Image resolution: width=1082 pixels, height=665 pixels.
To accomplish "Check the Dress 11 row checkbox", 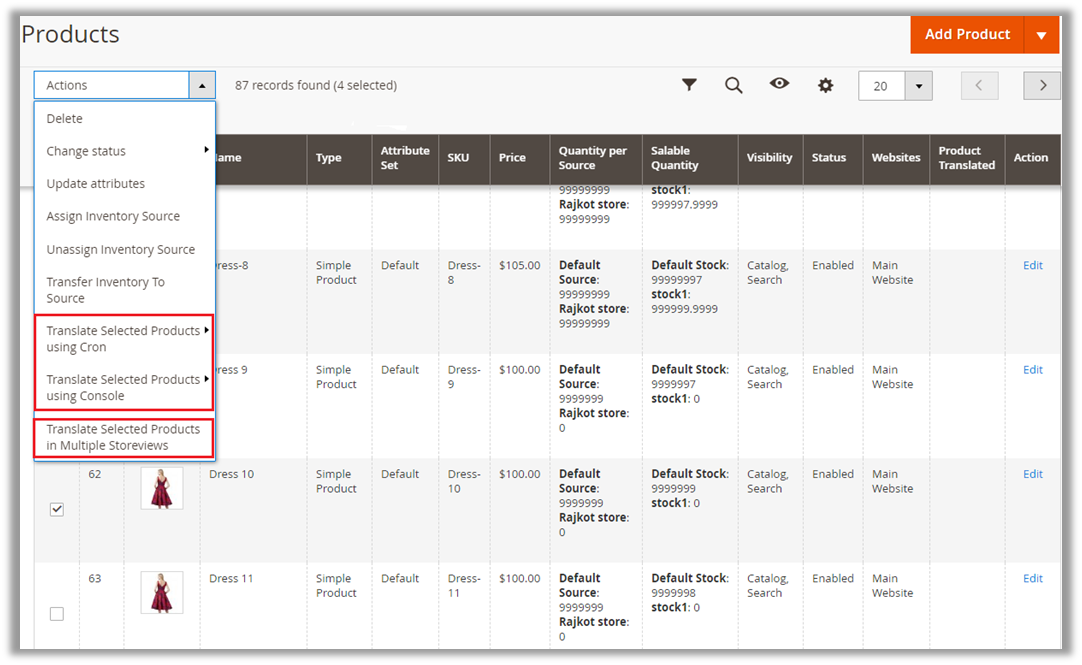I will (57, 613).
